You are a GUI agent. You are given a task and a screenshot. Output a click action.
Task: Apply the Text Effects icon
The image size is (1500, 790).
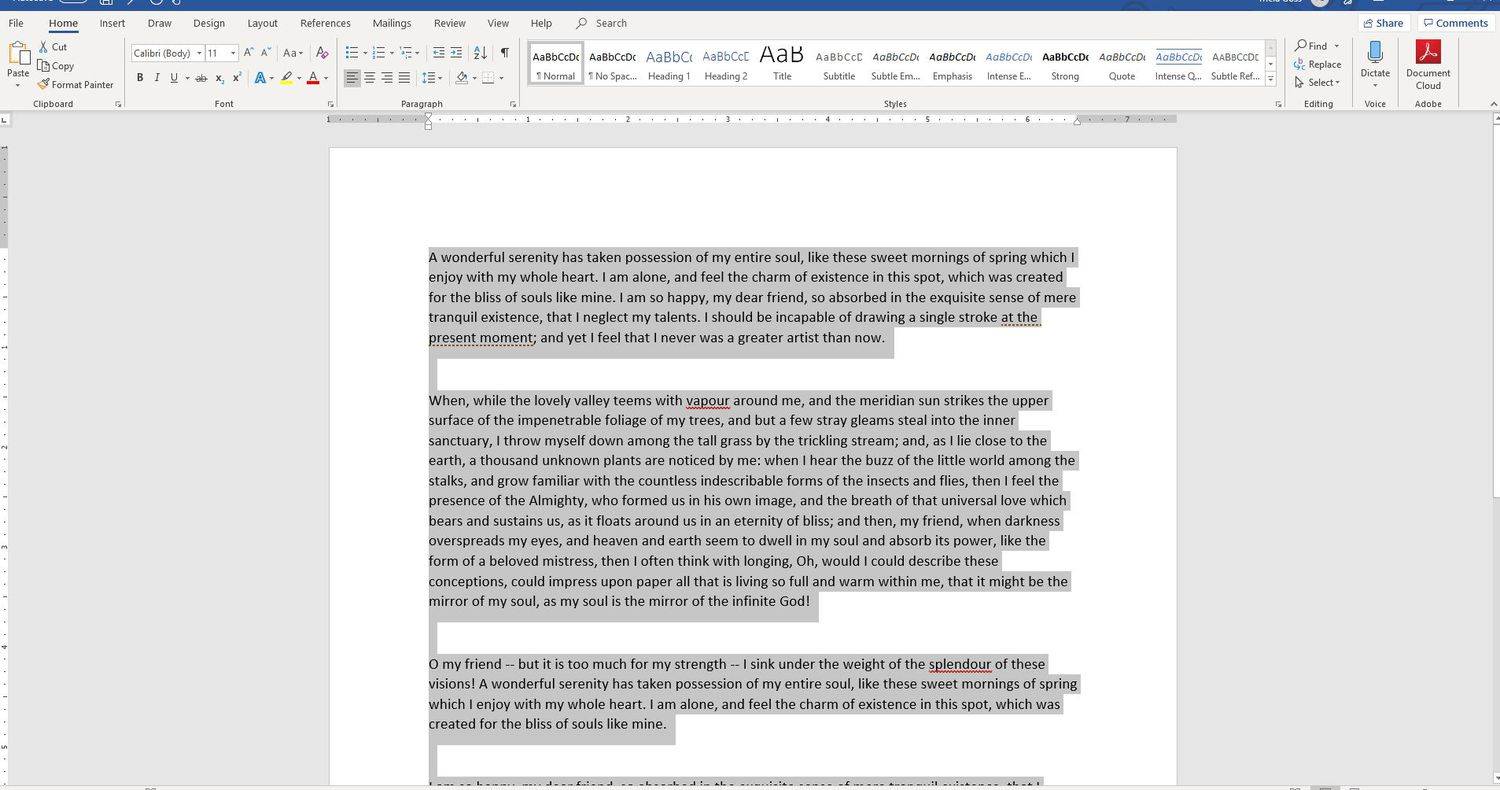click(x=260, y=78)
